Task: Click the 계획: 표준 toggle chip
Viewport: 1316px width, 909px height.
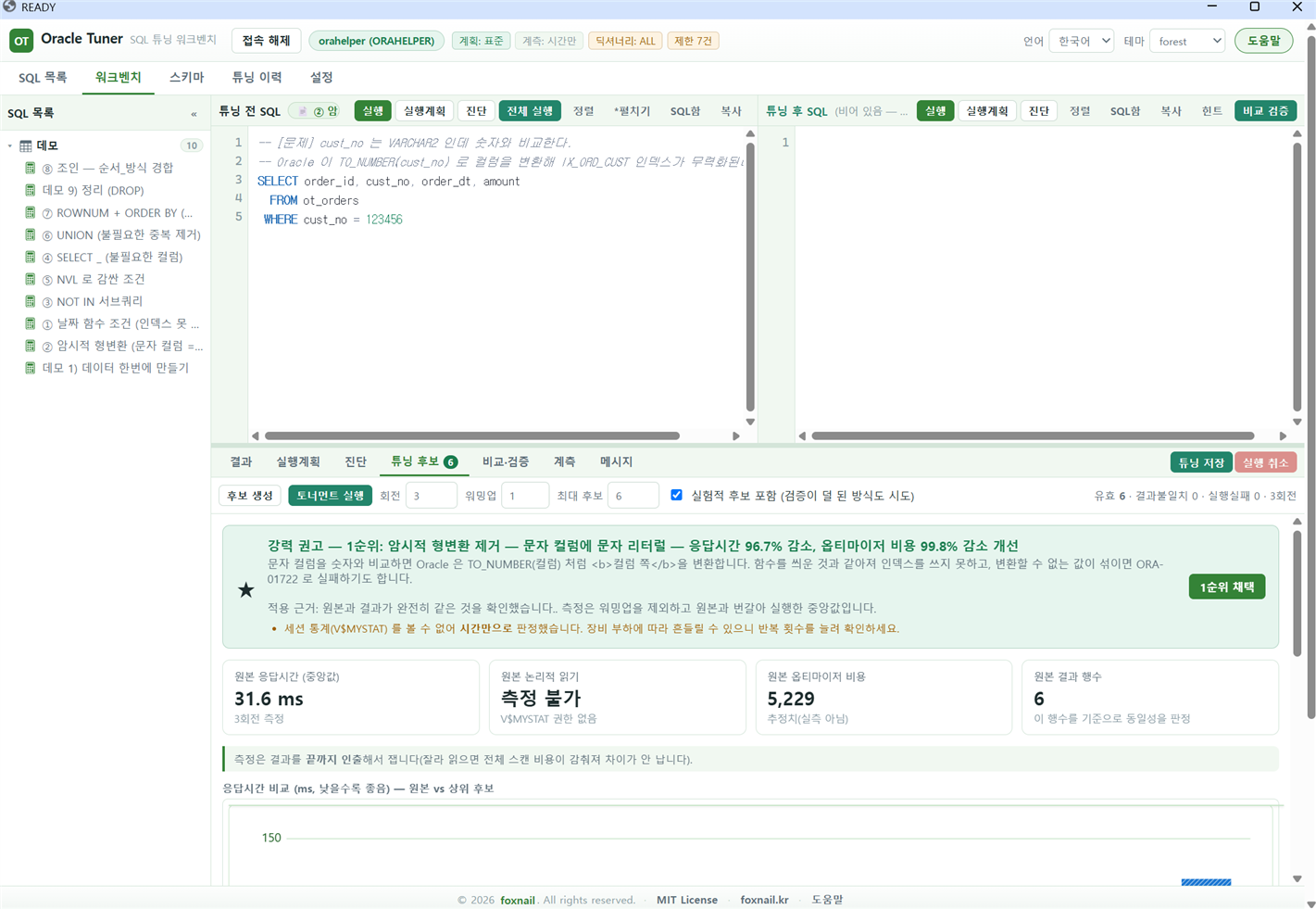Action: [482, 41]
